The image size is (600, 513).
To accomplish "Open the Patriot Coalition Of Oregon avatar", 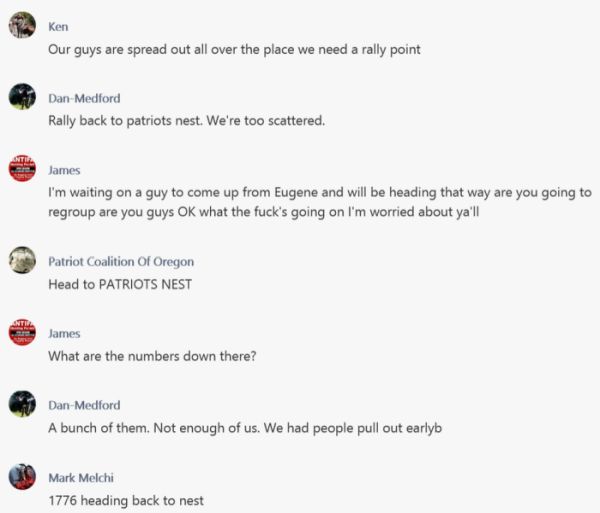I will tap(22, 260).
